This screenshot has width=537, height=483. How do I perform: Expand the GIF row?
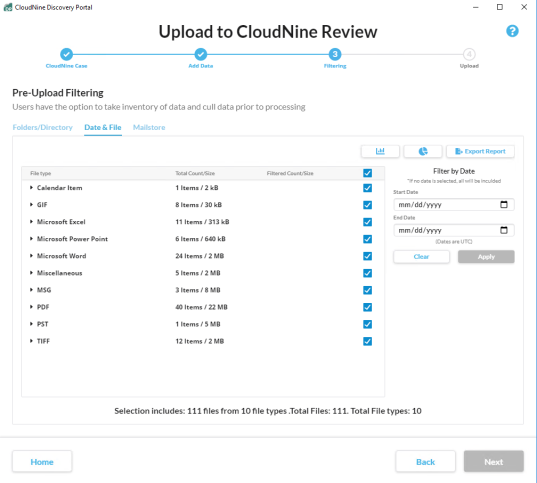tap(31, 205)
